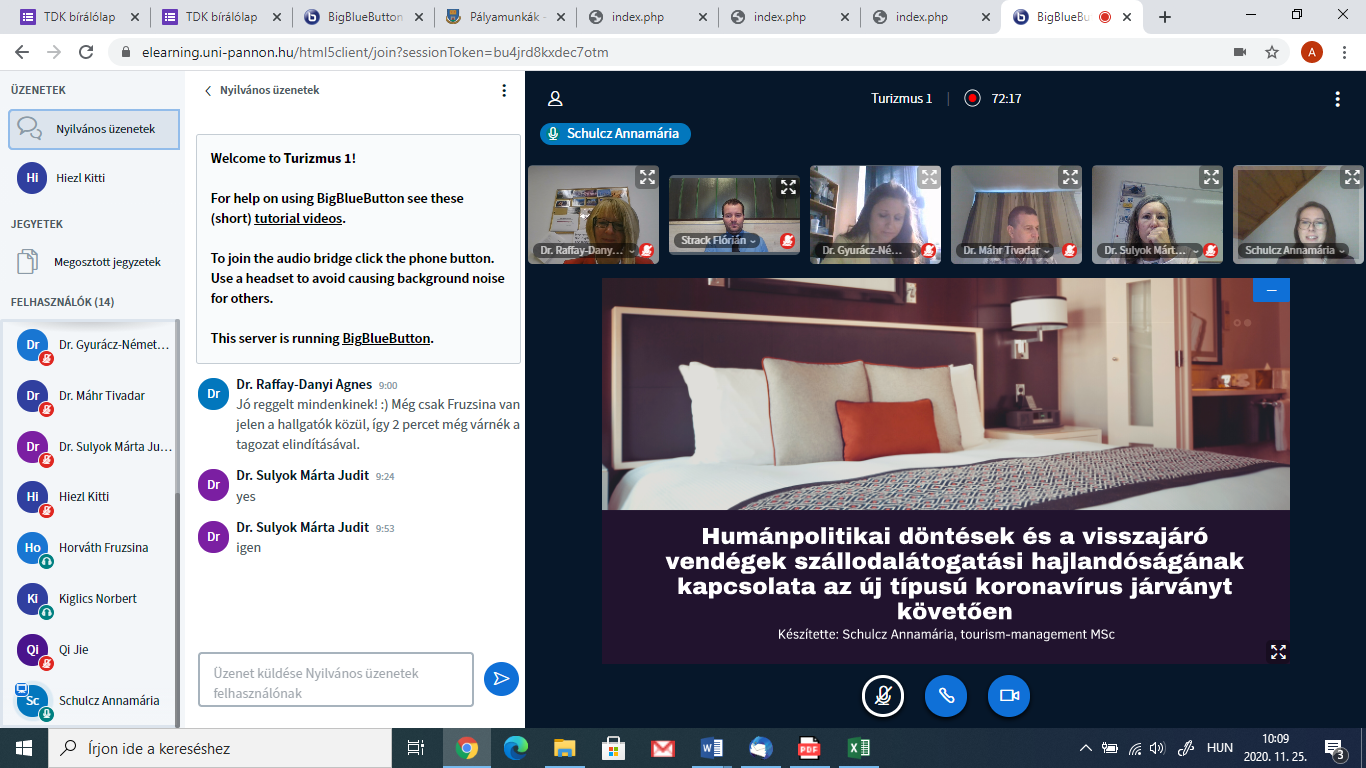Open the chat options three-dot menu
The width and height of the screenshot is (1366, 768).
504,90
